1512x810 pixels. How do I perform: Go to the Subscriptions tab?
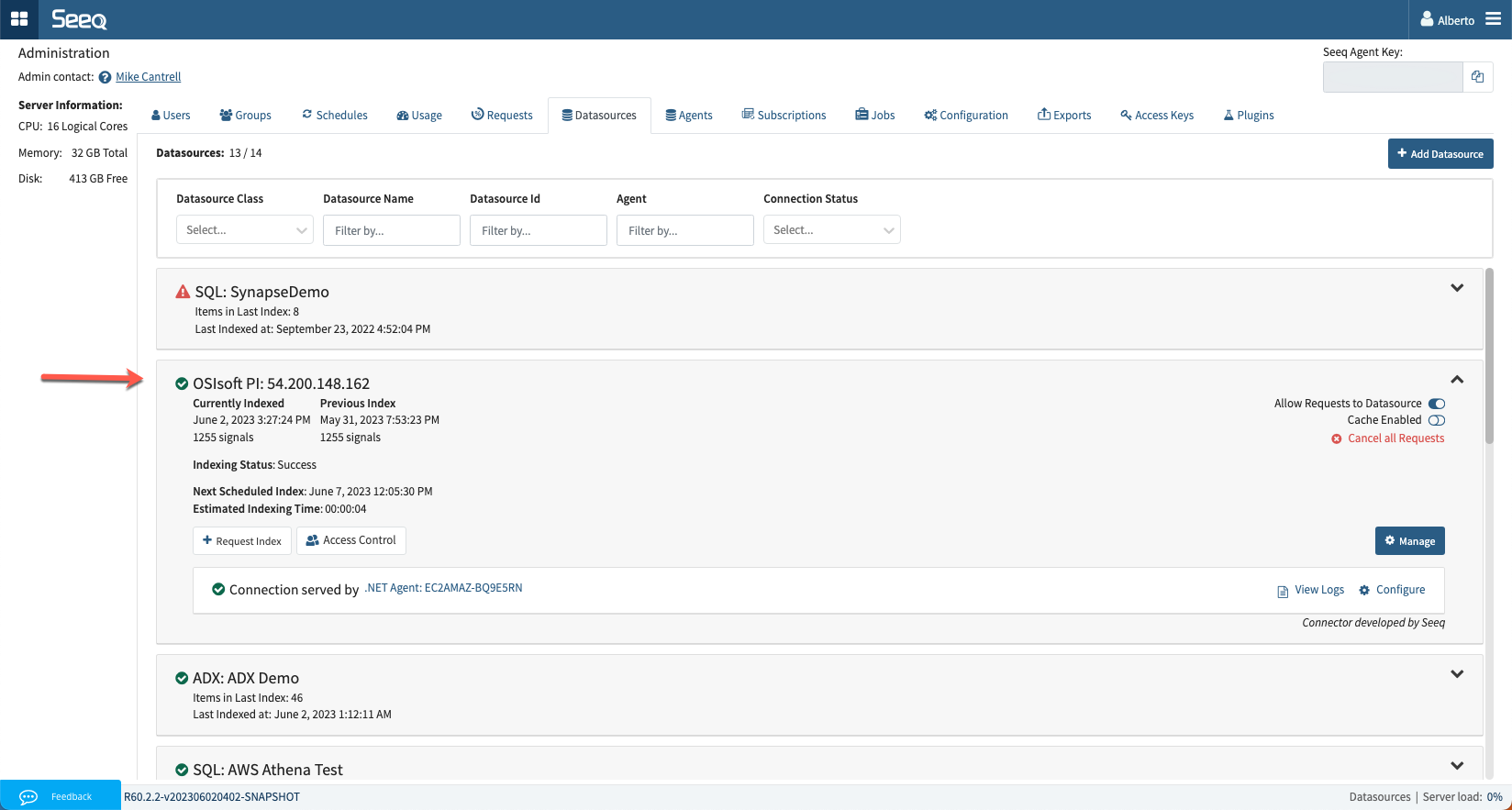pos(784,116)
